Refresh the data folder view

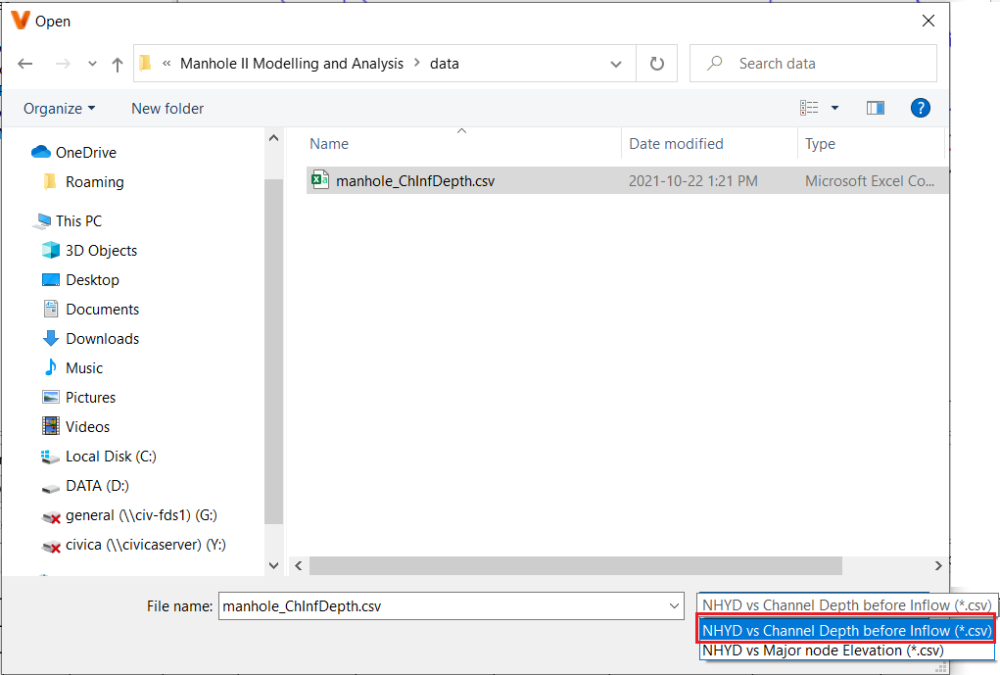(657, 64)
